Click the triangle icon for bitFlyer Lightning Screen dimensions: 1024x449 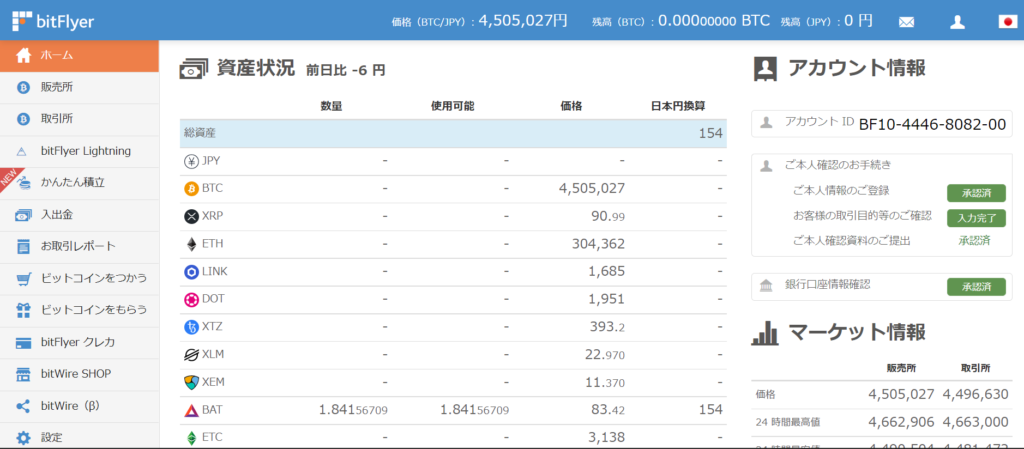point(22,151)
